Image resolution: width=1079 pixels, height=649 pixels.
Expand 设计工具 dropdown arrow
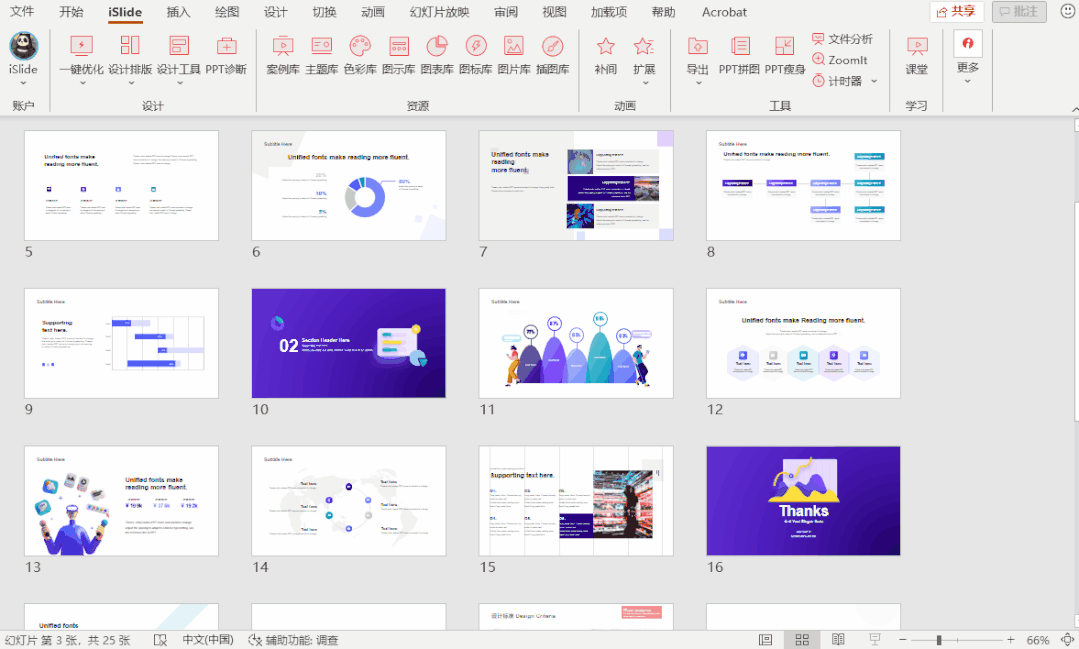(x=180, y=83)
